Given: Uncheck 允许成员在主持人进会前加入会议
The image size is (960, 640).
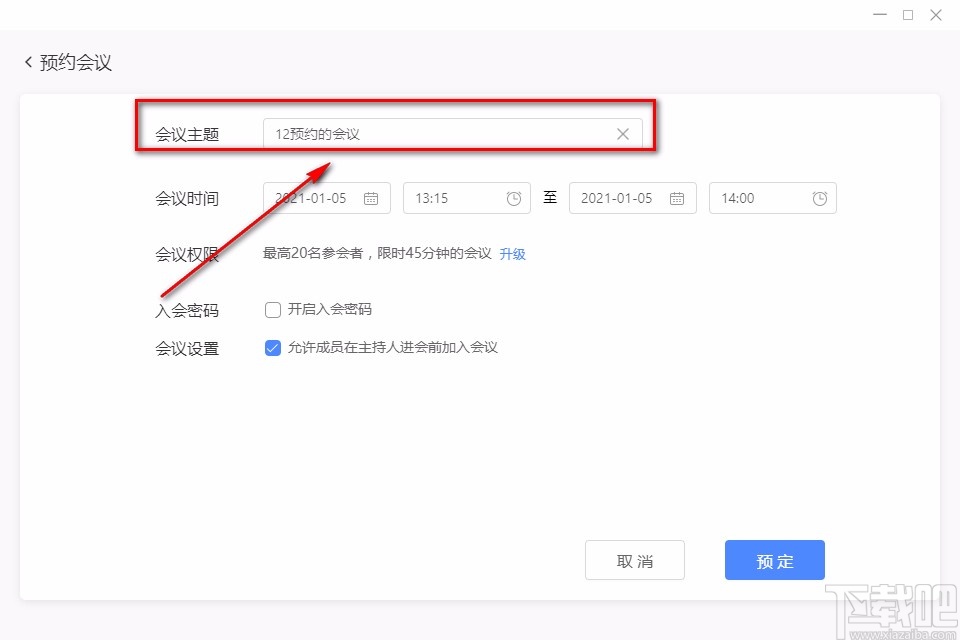Looking at the screenshot, I should coord(272,347).
